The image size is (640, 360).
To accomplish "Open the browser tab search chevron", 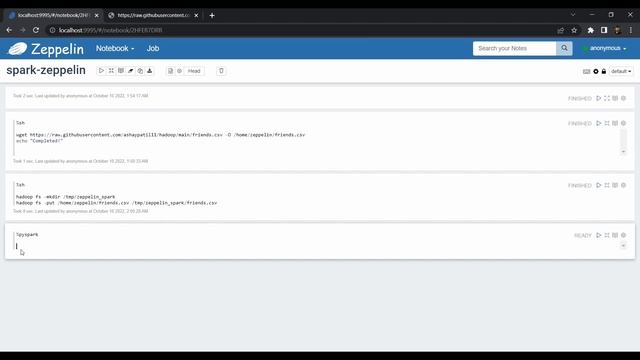I will tap(573, 14).
